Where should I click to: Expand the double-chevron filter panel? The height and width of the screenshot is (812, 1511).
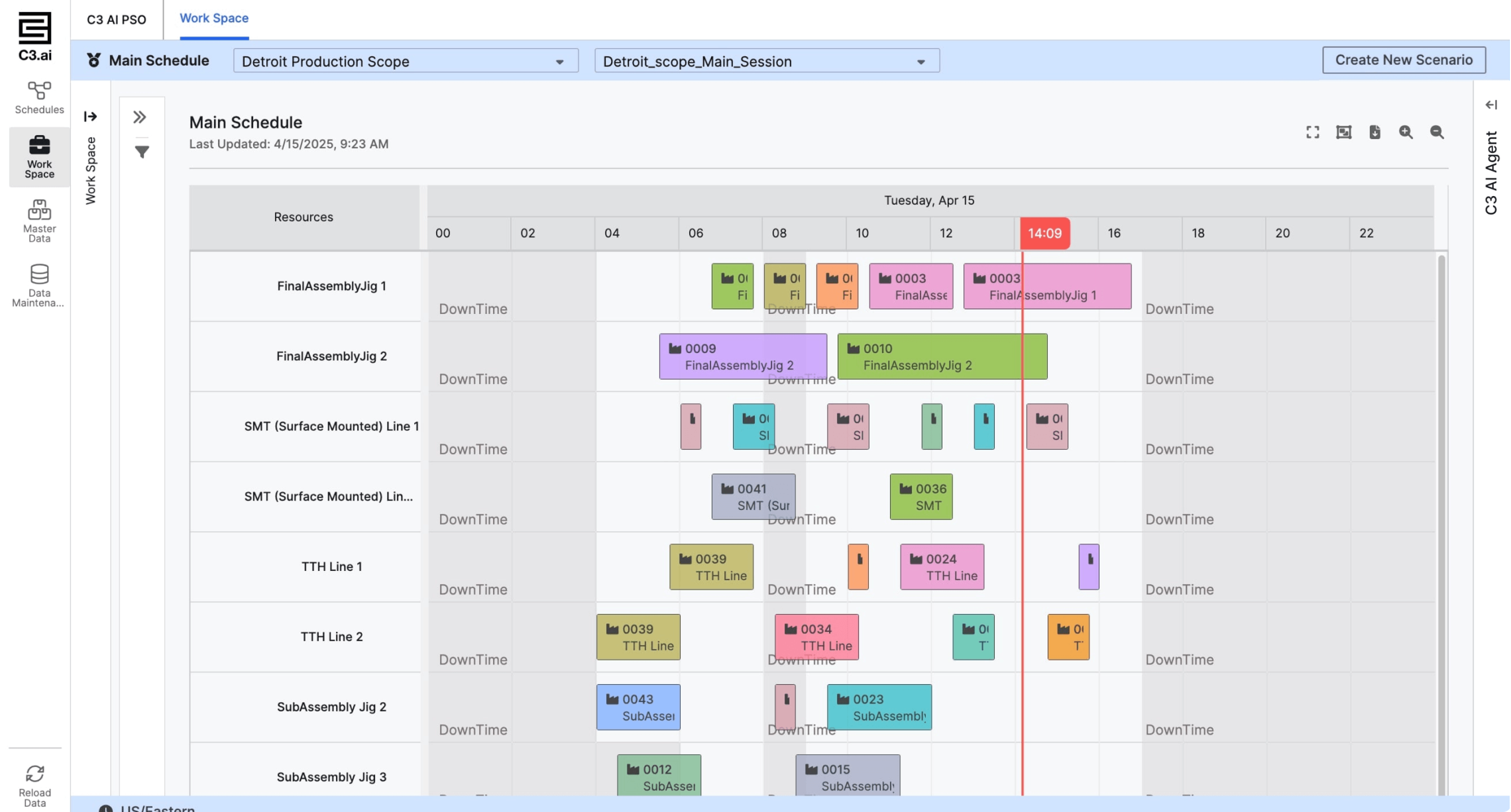tap(140, 117)
